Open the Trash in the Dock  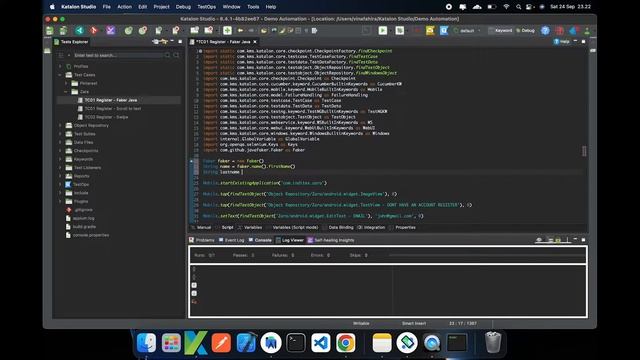(493, 342)
